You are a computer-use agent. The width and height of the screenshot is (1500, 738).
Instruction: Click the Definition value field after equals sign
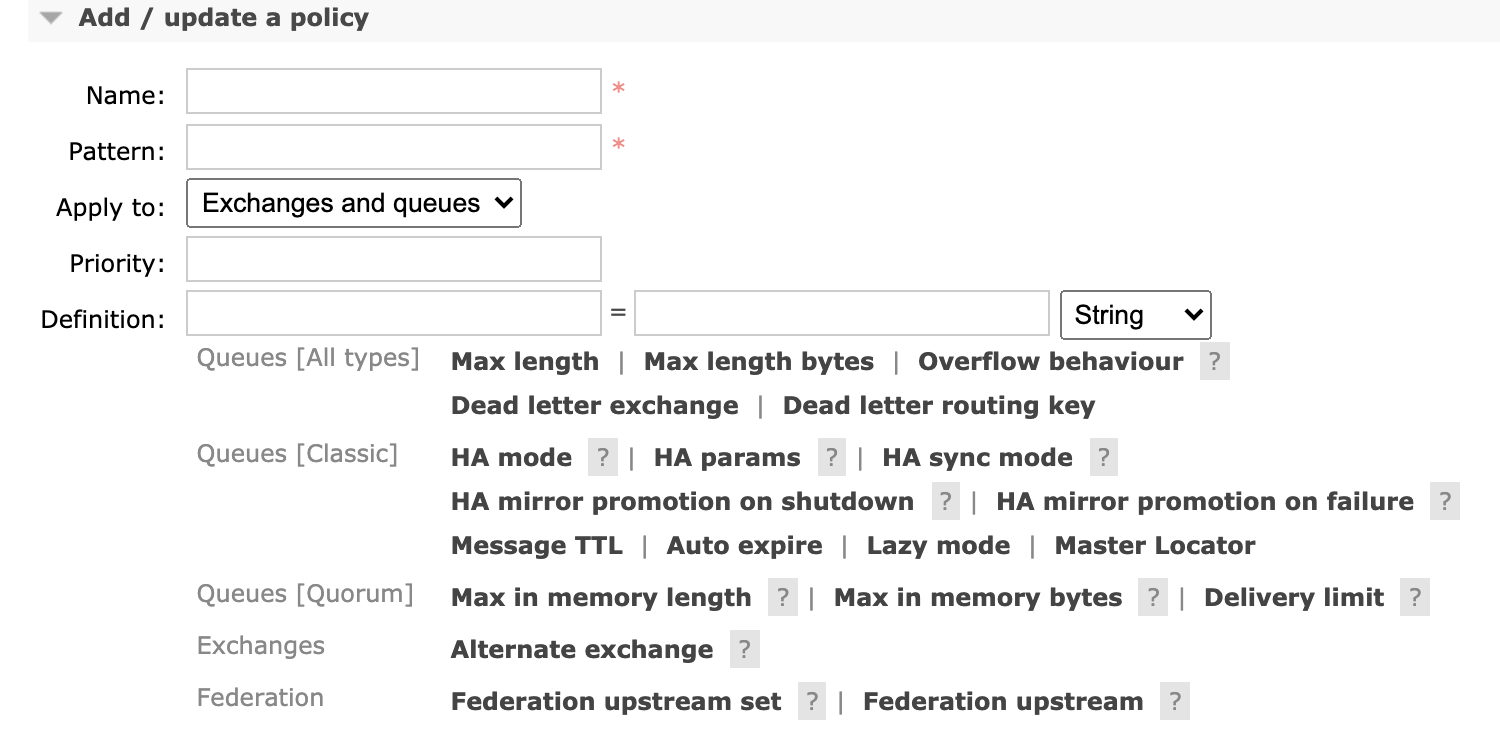[841, 314]
